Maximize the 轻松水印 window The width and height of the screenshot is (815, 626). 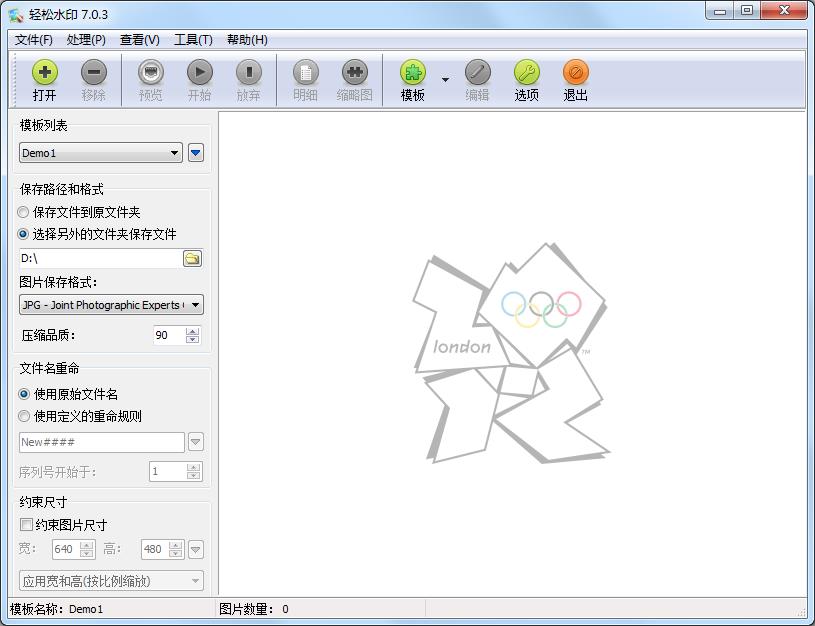[747, 11]
